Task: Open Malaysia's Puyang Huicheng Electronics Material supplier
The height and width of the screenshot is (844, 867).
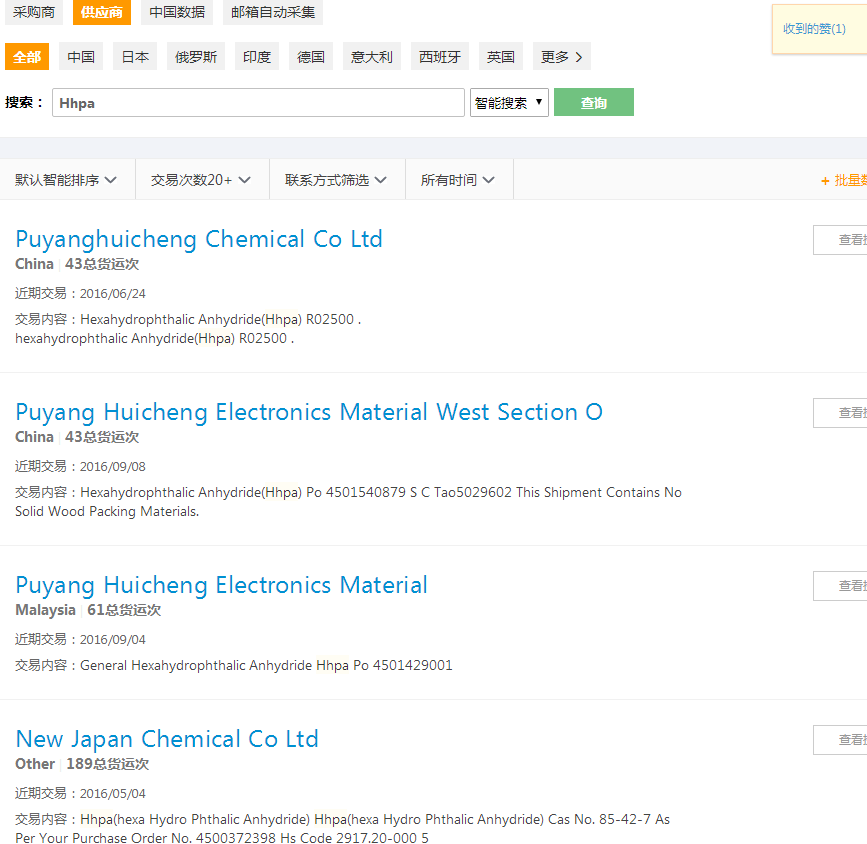Action: (x=221, y=586)
